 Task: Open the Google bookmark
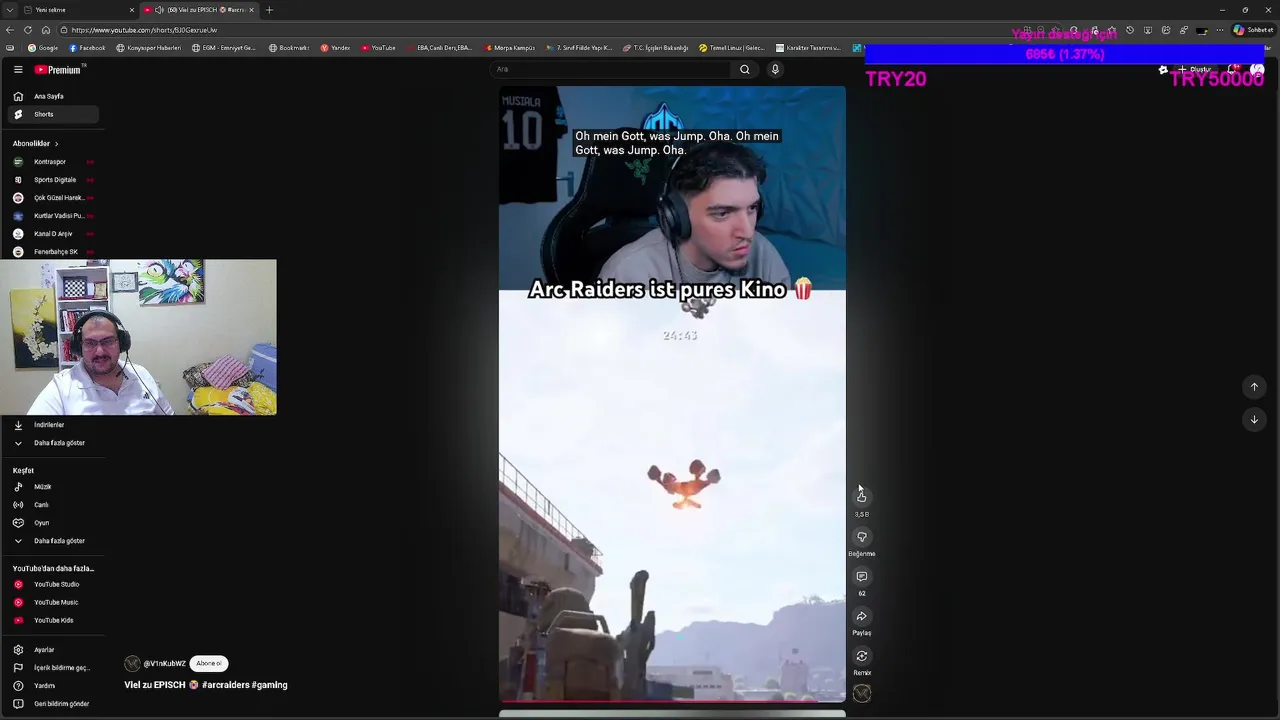click(43, 48)
